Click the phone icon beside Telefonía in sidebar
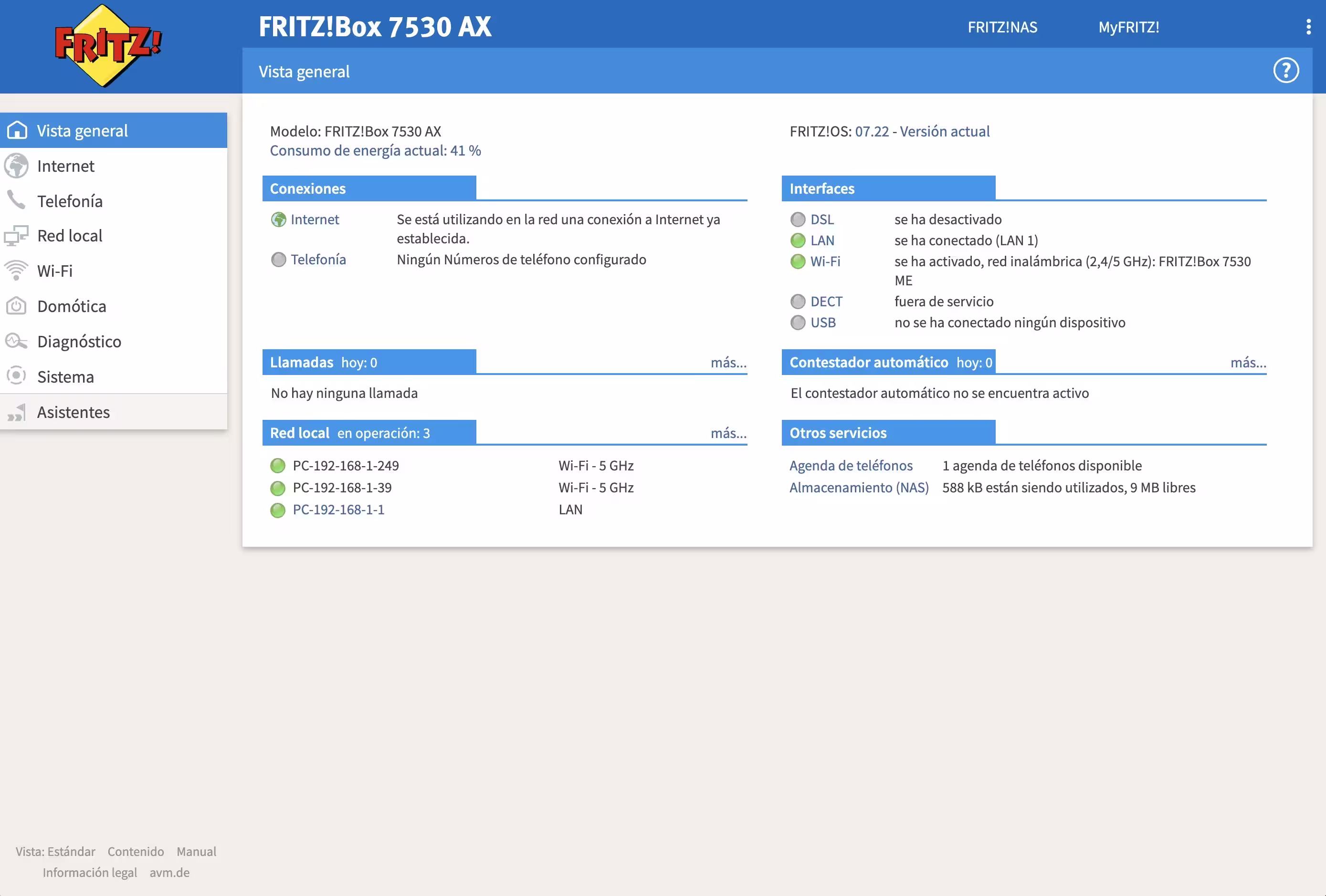 [x=16, y=200]
